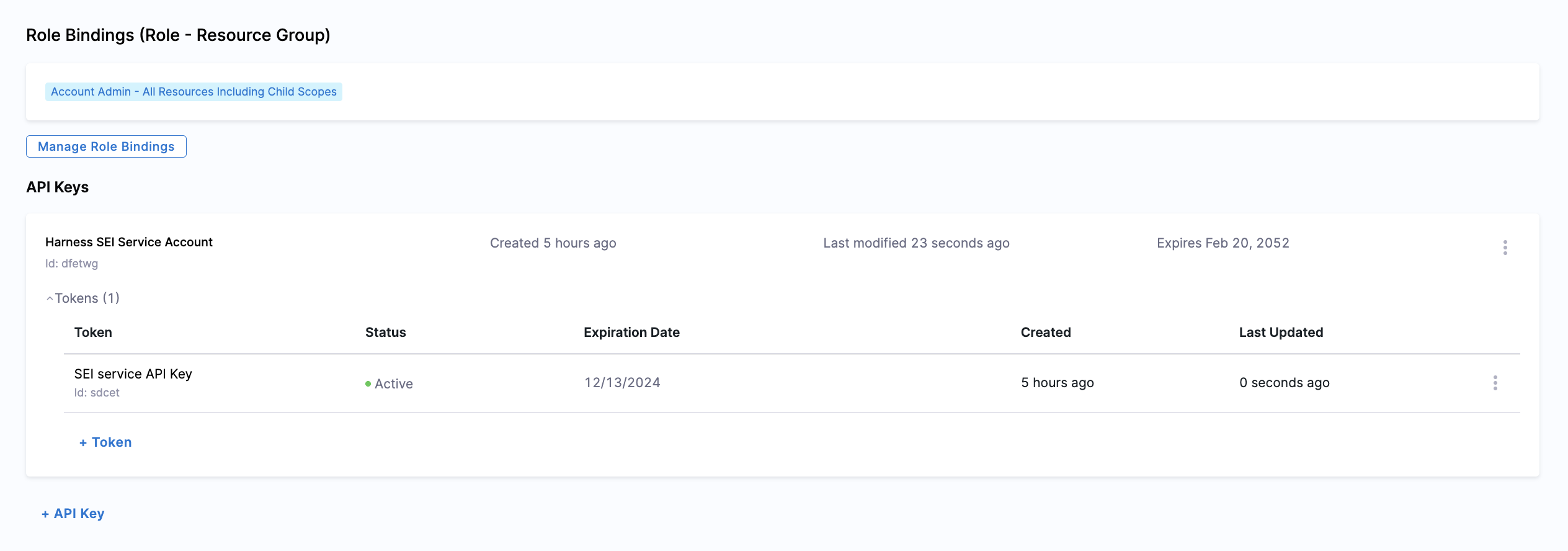Viewport: 1568px width, 551px height.
Task: Add a new token with + Token
Action: tap(105, 442)
